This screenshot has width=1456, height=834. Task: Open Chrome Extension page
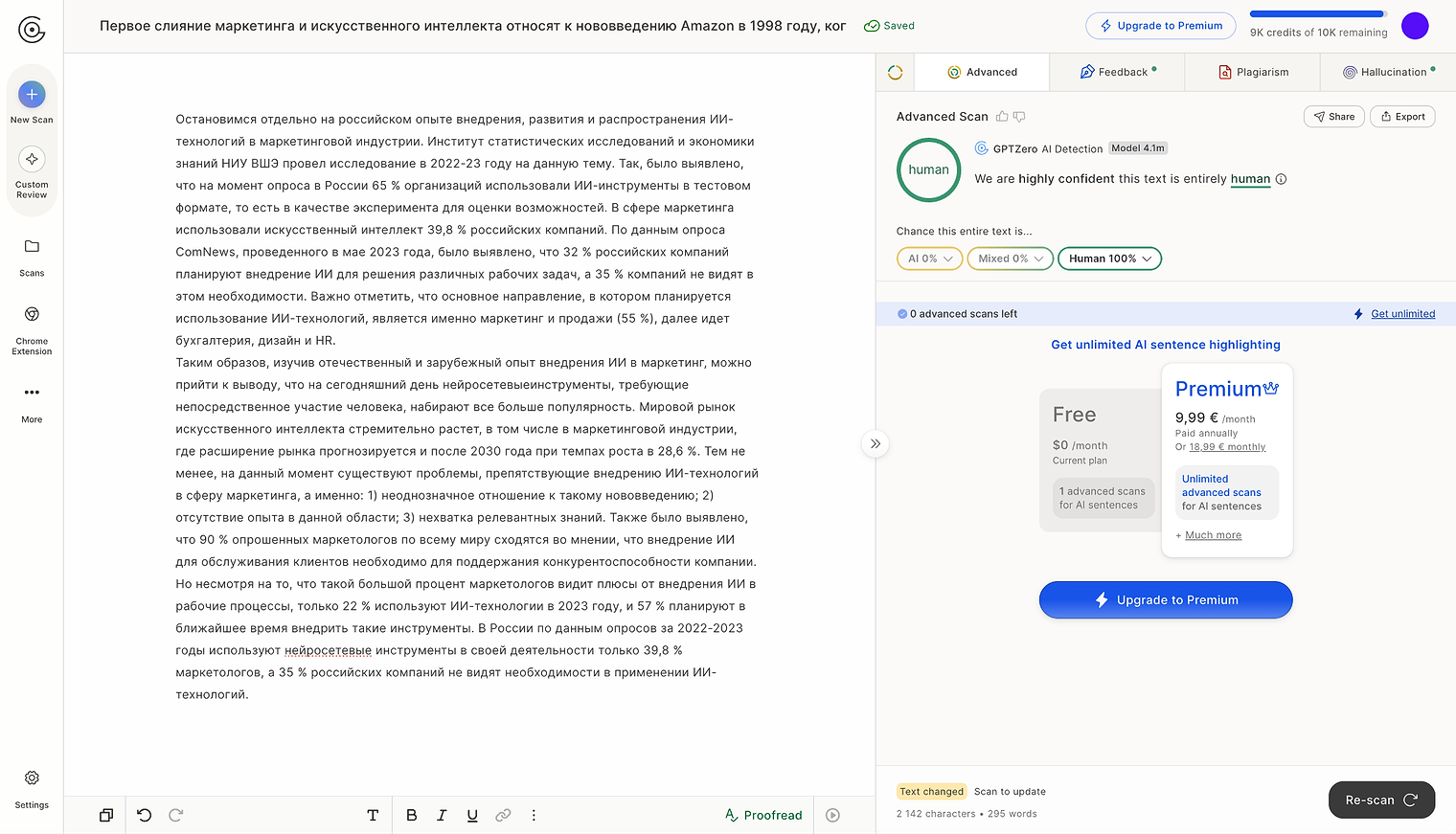pyautogui.click(x=32, y=330)
